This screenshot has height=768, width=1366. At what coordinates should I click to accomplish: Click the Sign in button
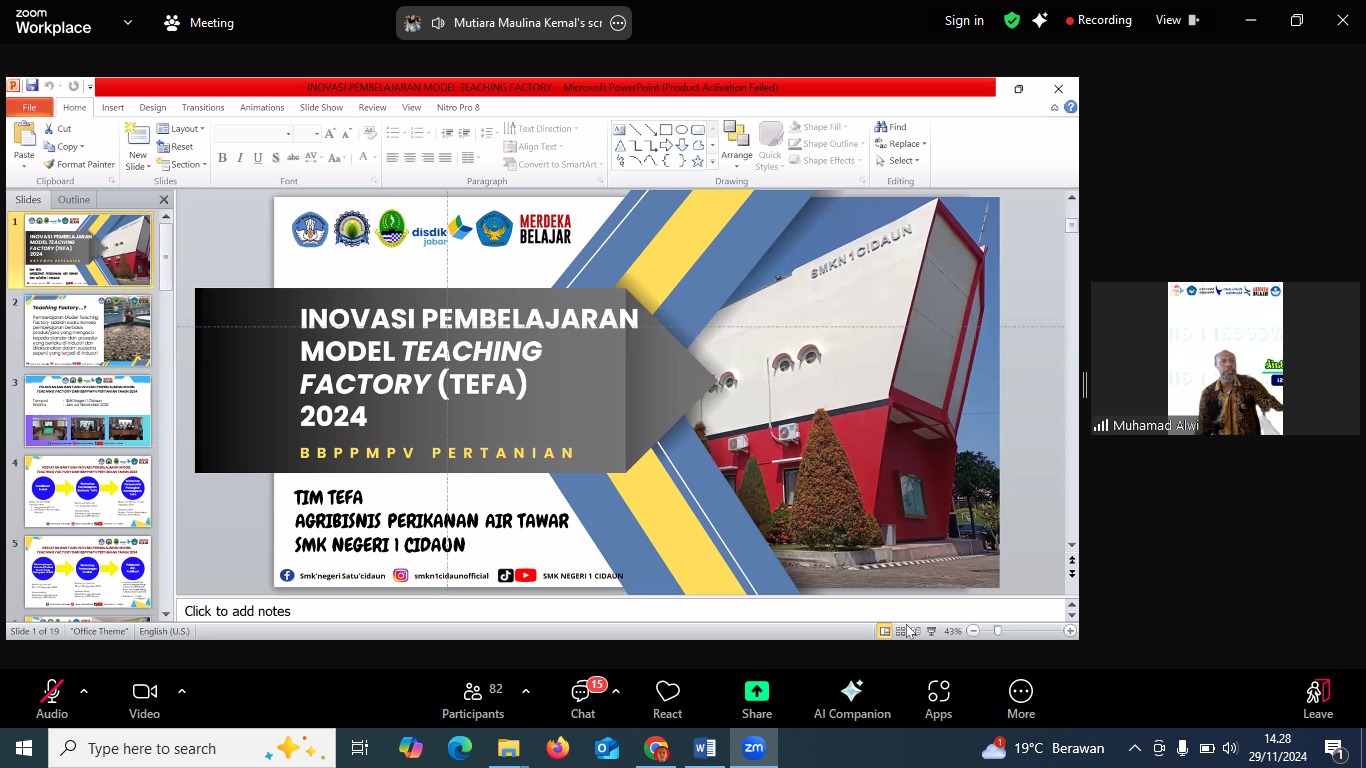(x=964, y=20)
